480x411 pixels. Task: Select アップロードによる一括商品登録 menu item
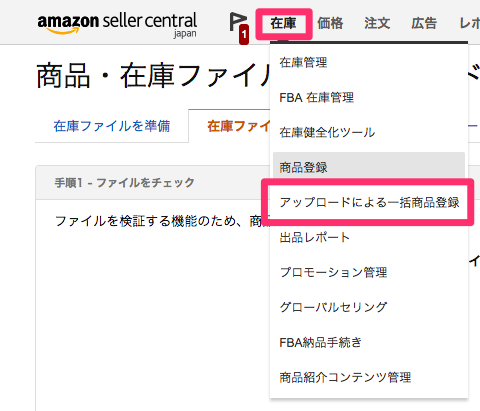[369, 202]
